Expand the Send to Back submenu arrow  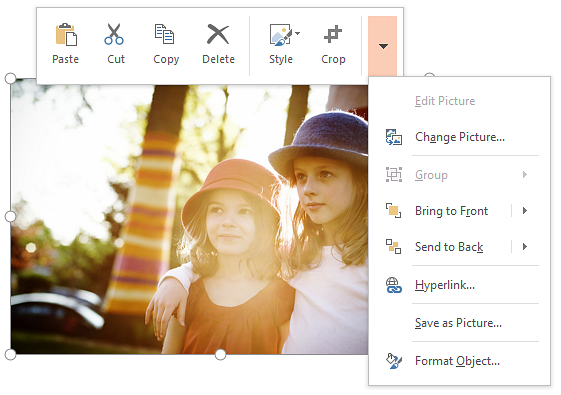click(525, 247)
